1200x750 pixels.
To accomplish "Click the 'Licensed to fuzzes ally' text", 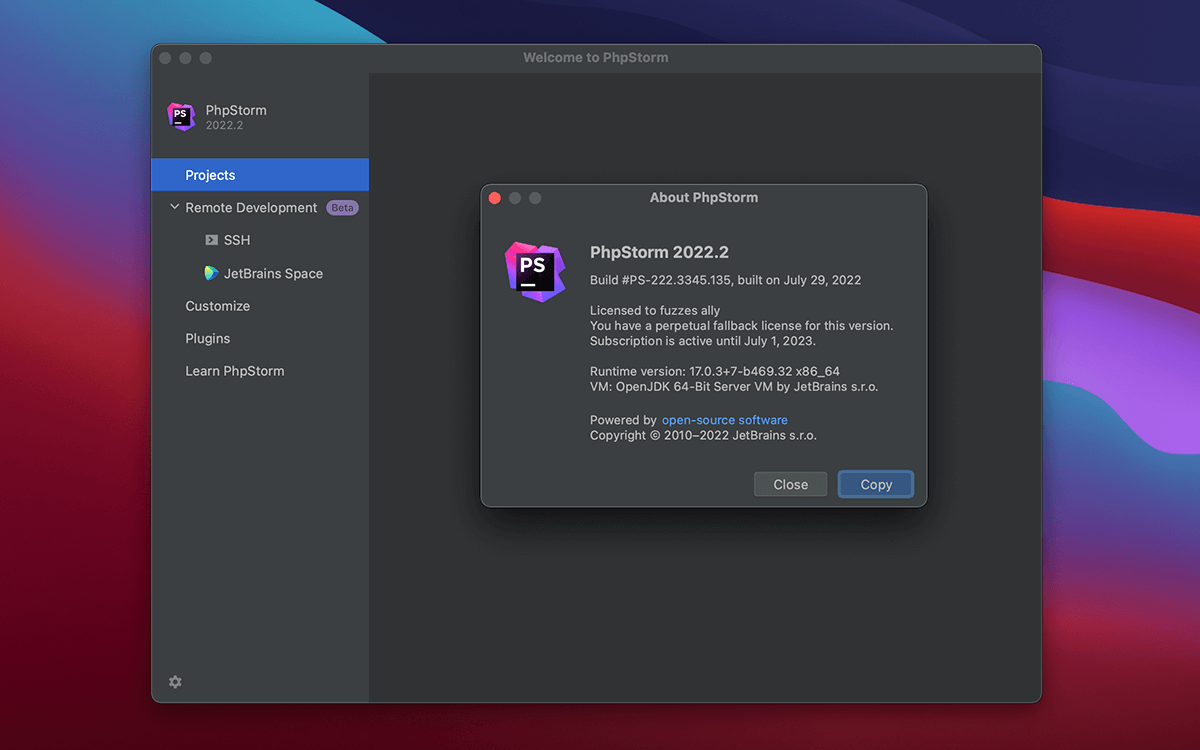I will tap(655, 310).
